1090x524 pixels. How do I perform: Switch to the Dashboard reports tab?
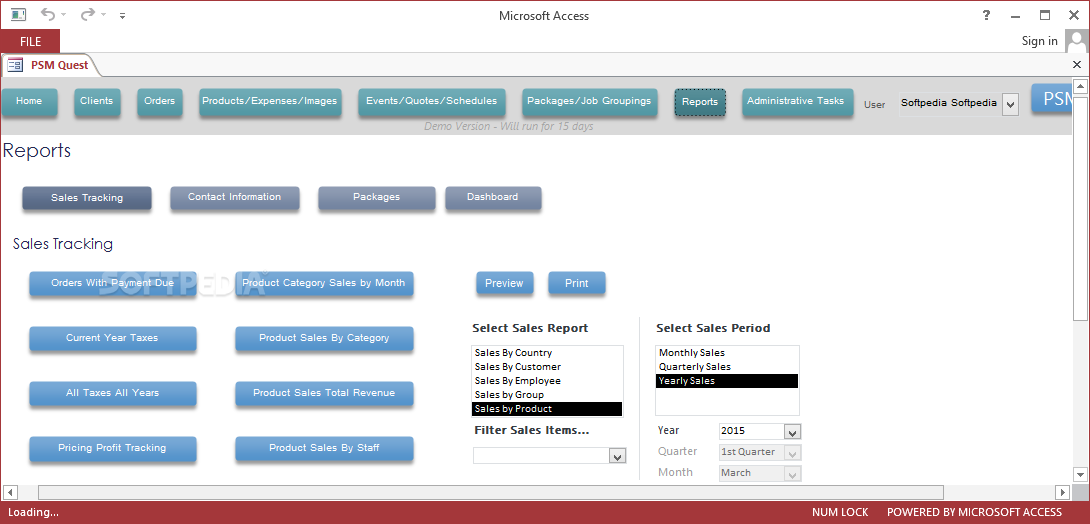pyautogui.click(x=493, y=197)
